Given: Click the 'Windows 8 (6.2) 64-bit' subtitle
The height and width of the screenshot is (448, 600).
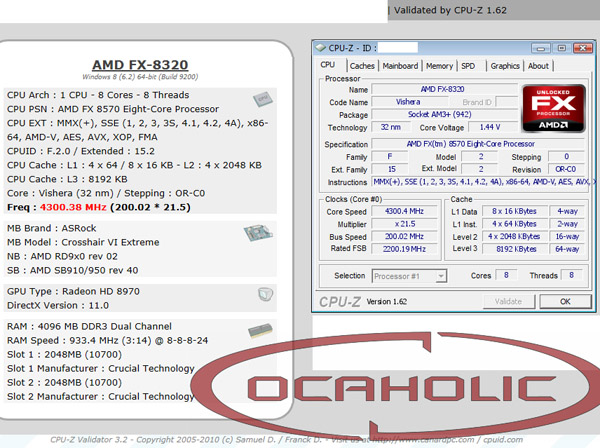Looking at the screenshot, I should click(140, 77).
